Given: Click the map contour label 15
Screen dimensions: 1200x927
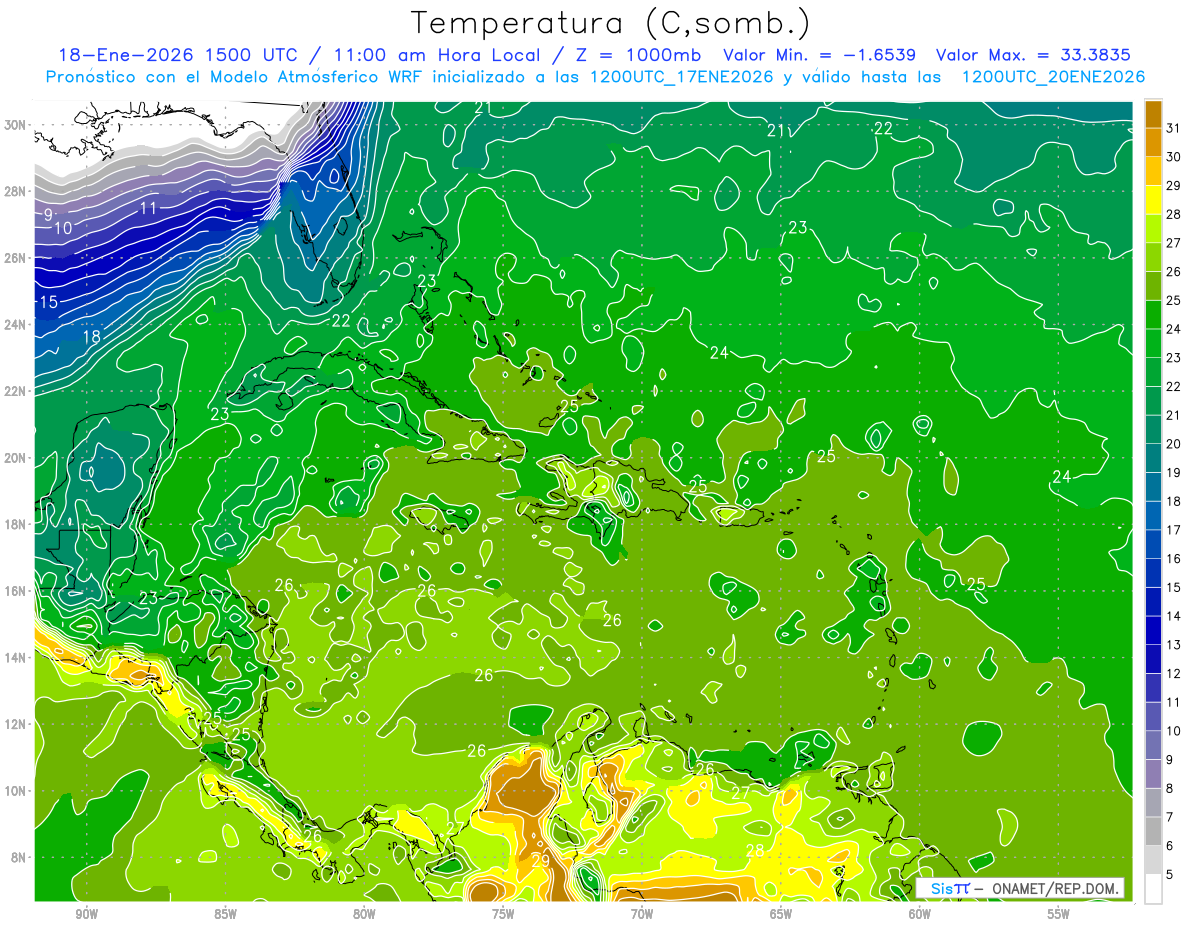Looking at the screenshot, I should [48, 302].
